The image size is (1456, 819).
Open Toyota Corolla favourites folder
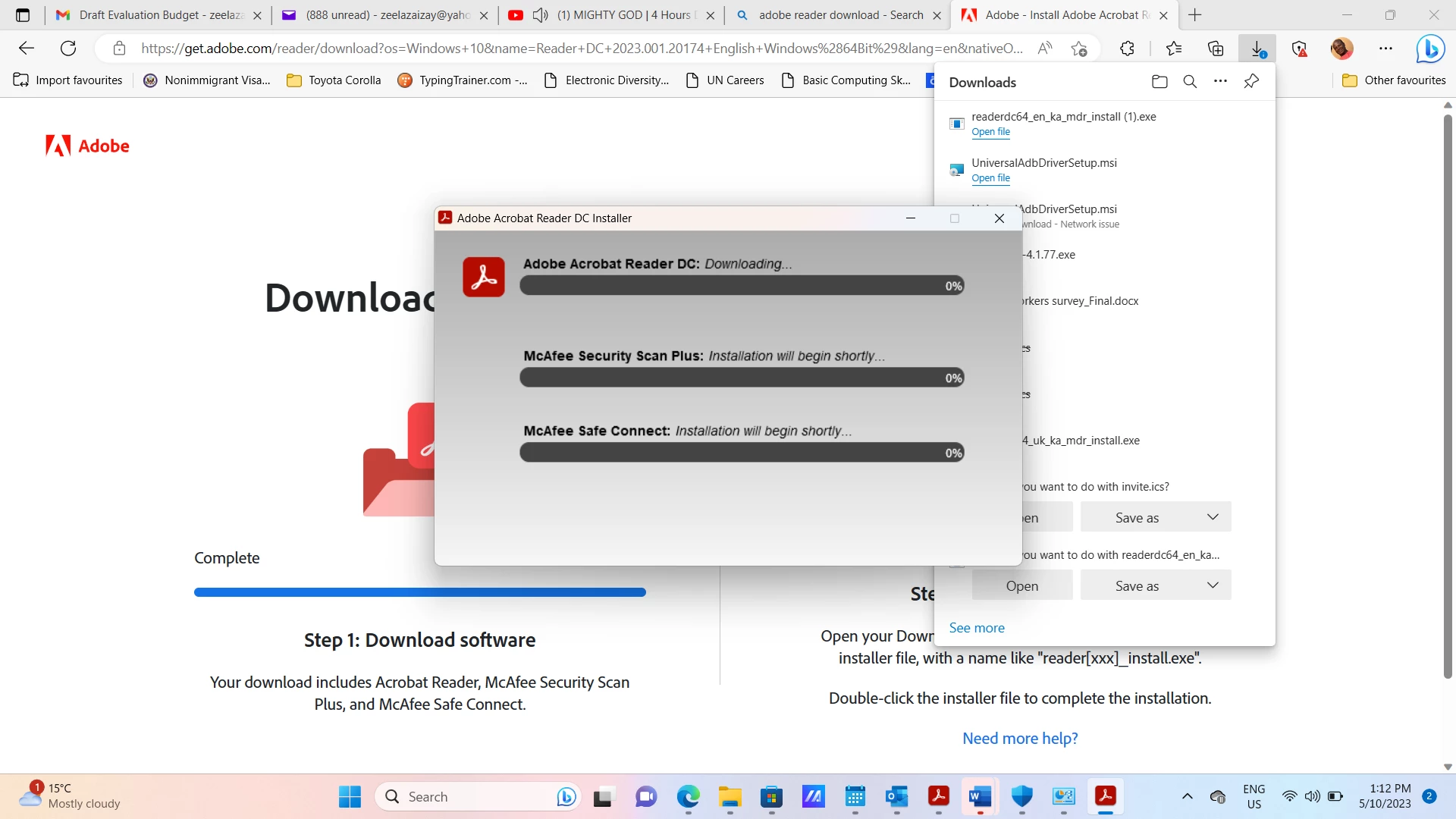(334, 80)
